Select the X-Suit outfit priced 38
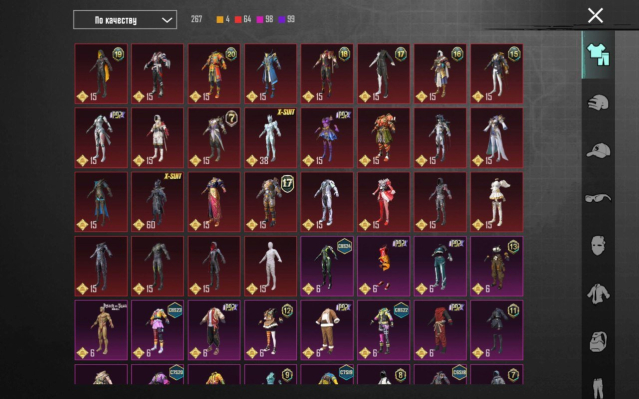Screen dimensions: 639x399 [271, 138]
